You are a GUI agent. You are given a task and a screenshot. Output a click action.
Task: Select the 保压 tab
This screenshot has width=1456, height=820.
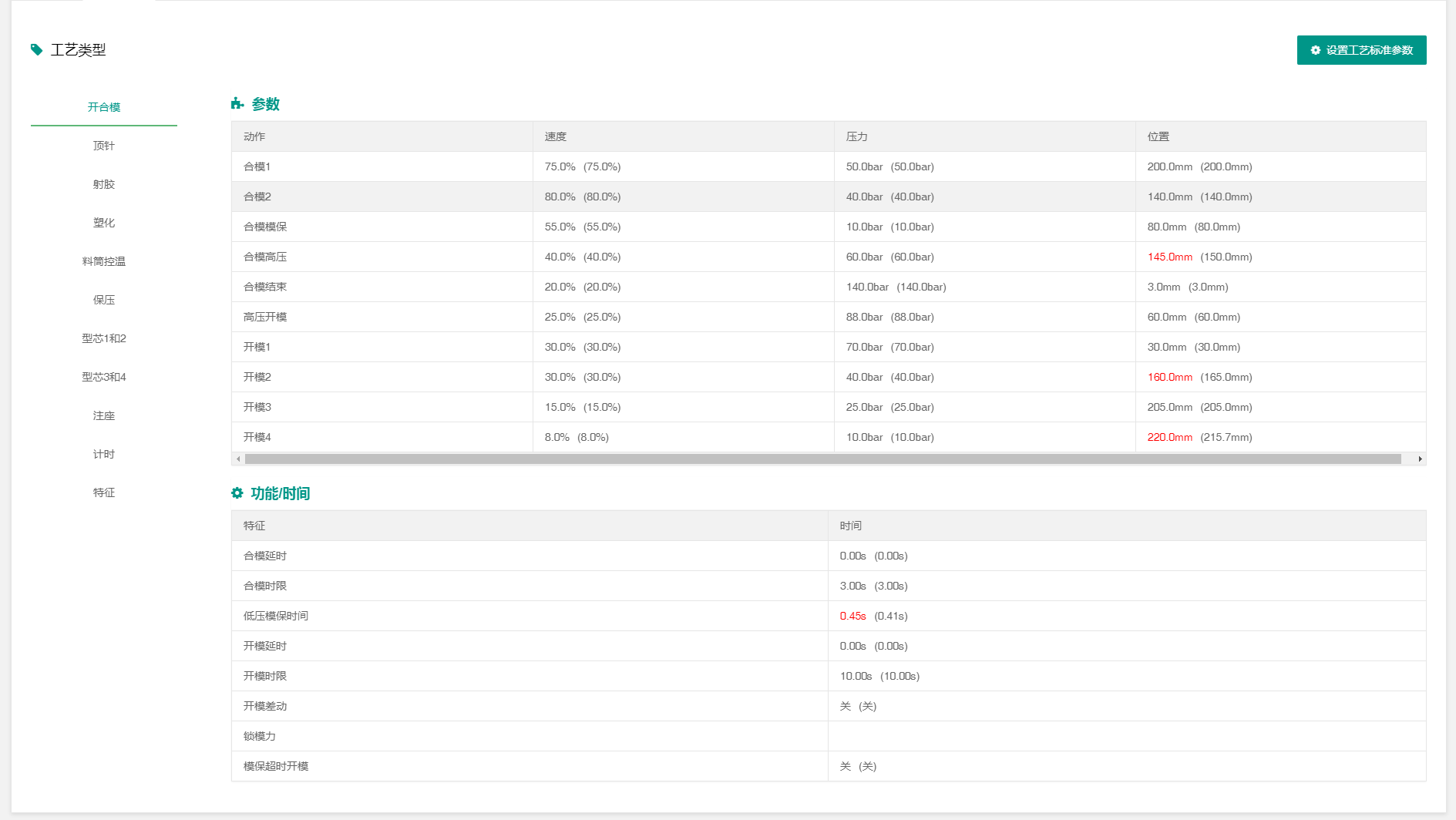point(104,300)
